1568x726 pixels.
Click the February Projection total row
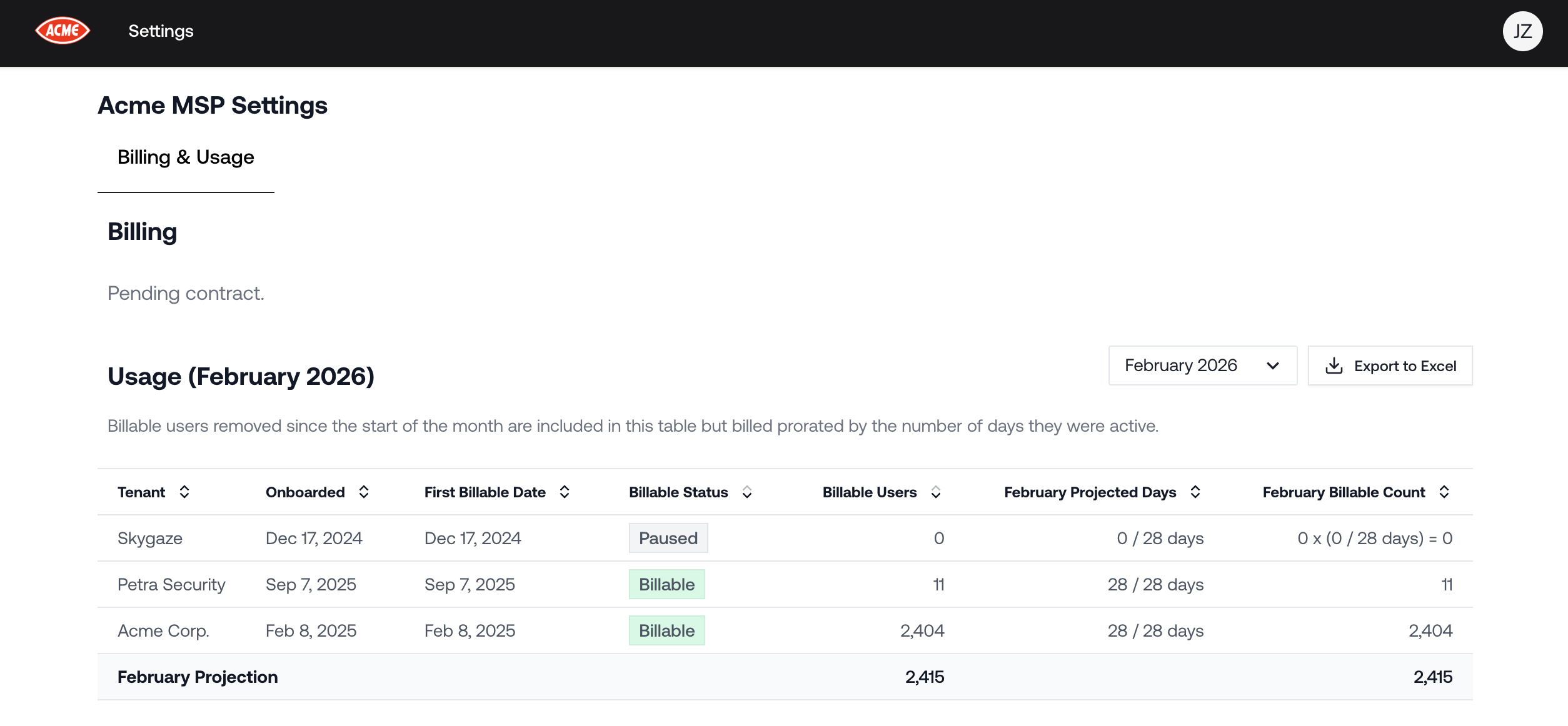198,677
